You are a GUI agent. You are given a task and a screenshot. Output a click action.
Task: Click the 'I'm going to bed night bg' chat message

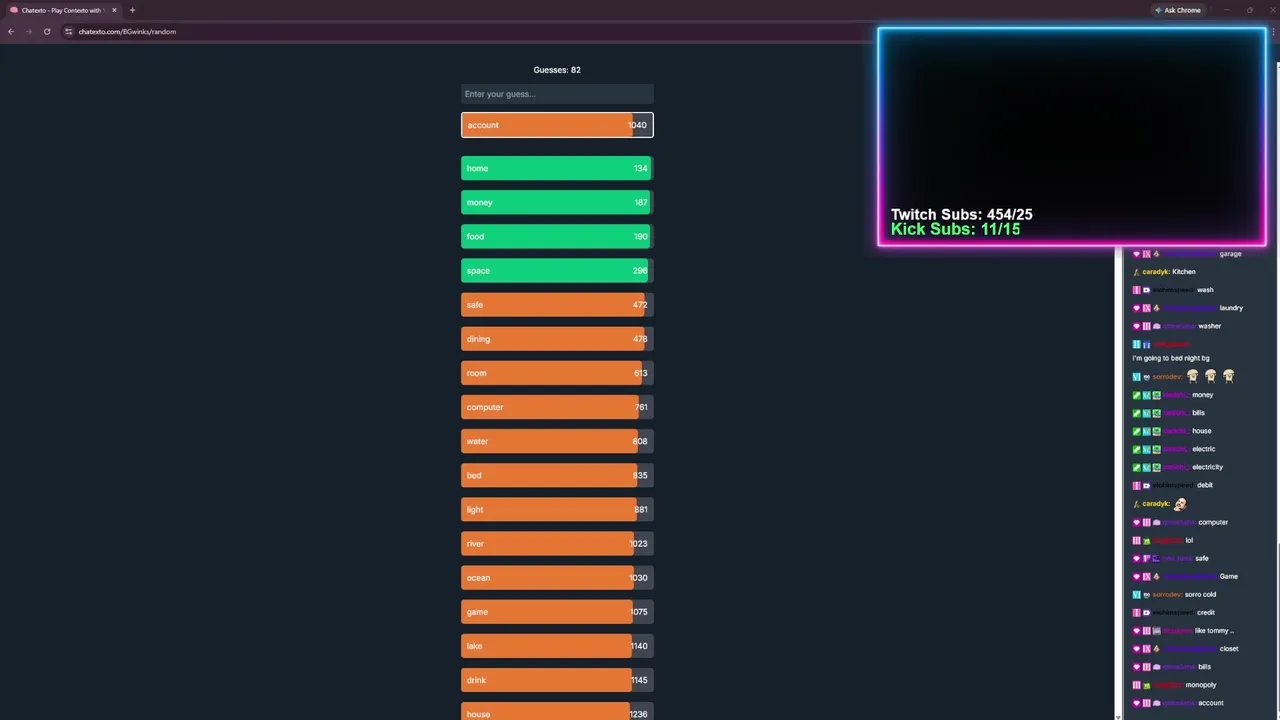pyautogui.click(x=1170, y=358)
